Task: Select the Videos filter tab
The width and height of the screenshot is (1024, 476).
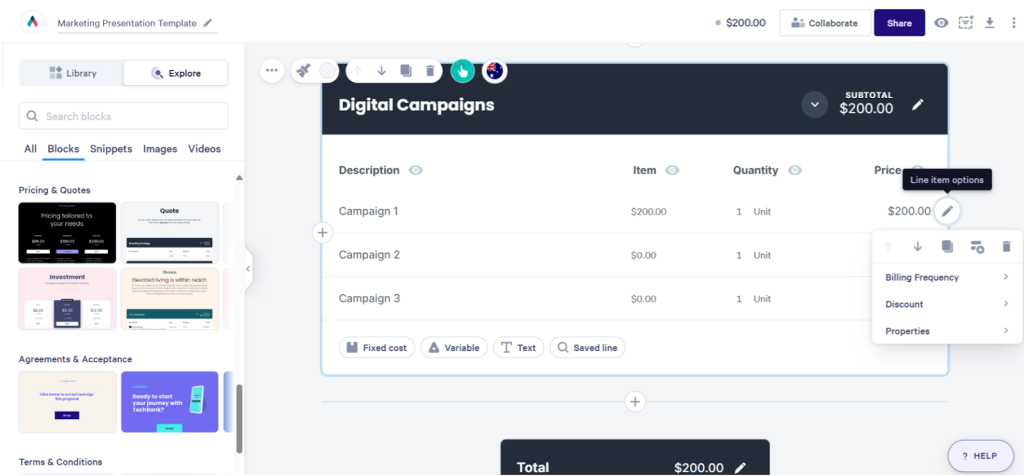Action: pyautogui.click(x=204, y=149)
